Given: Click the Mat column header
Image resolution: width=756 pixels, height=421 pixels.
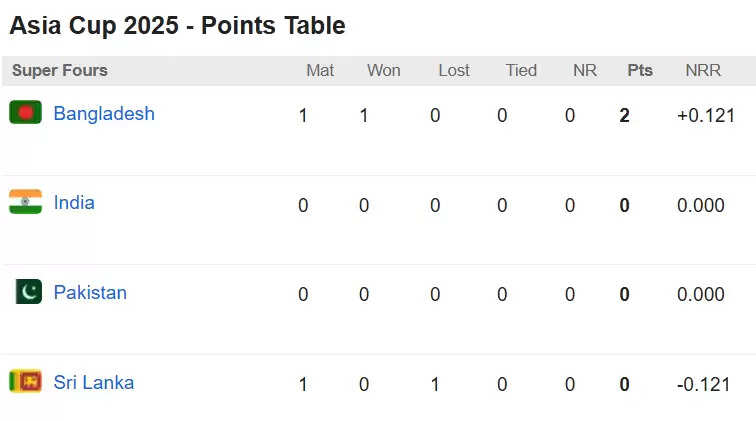Looking at the screenshot, I should click(320, 70).
